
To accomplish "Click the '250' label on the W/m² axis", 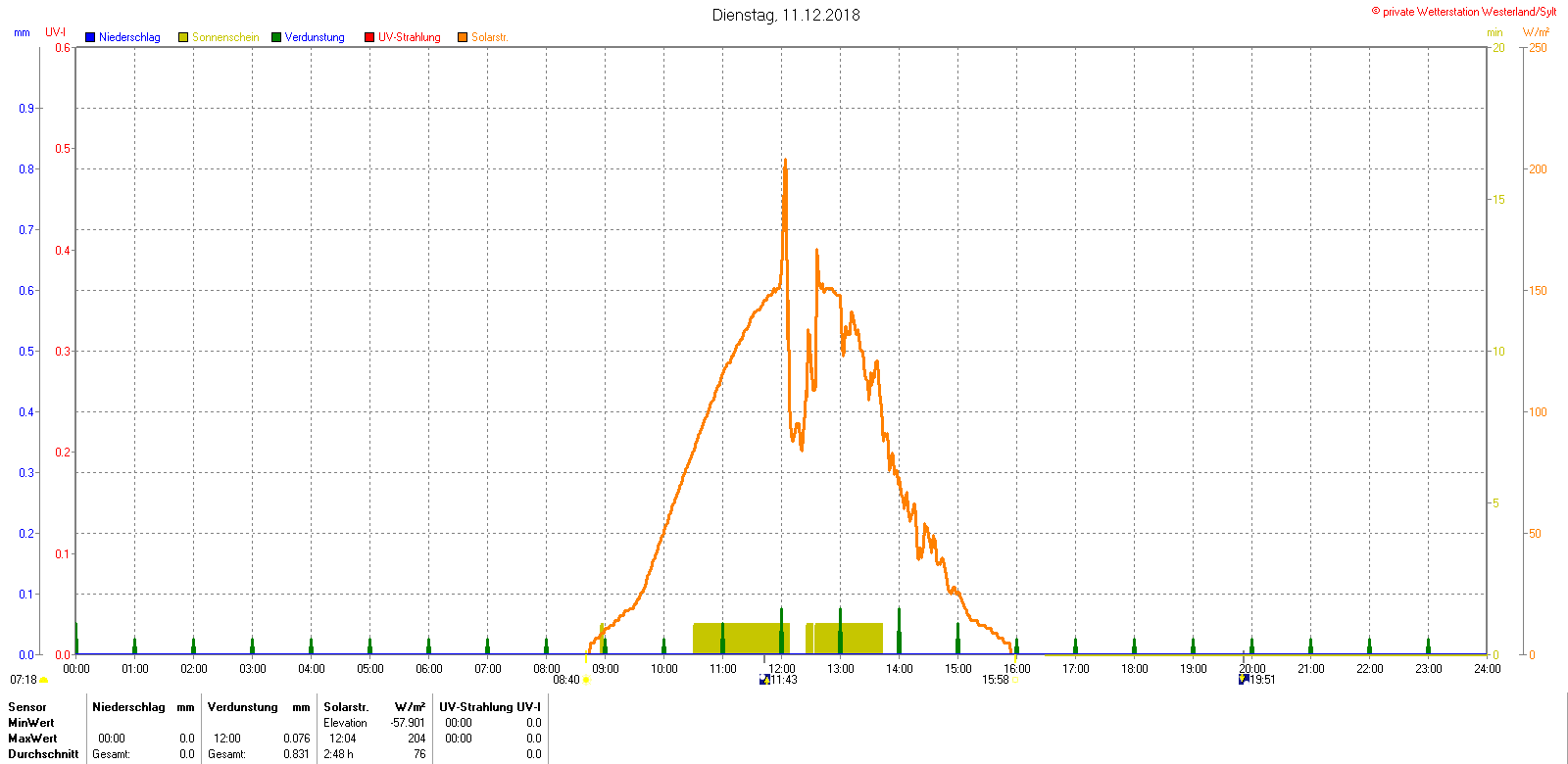I will (1538, 48).
